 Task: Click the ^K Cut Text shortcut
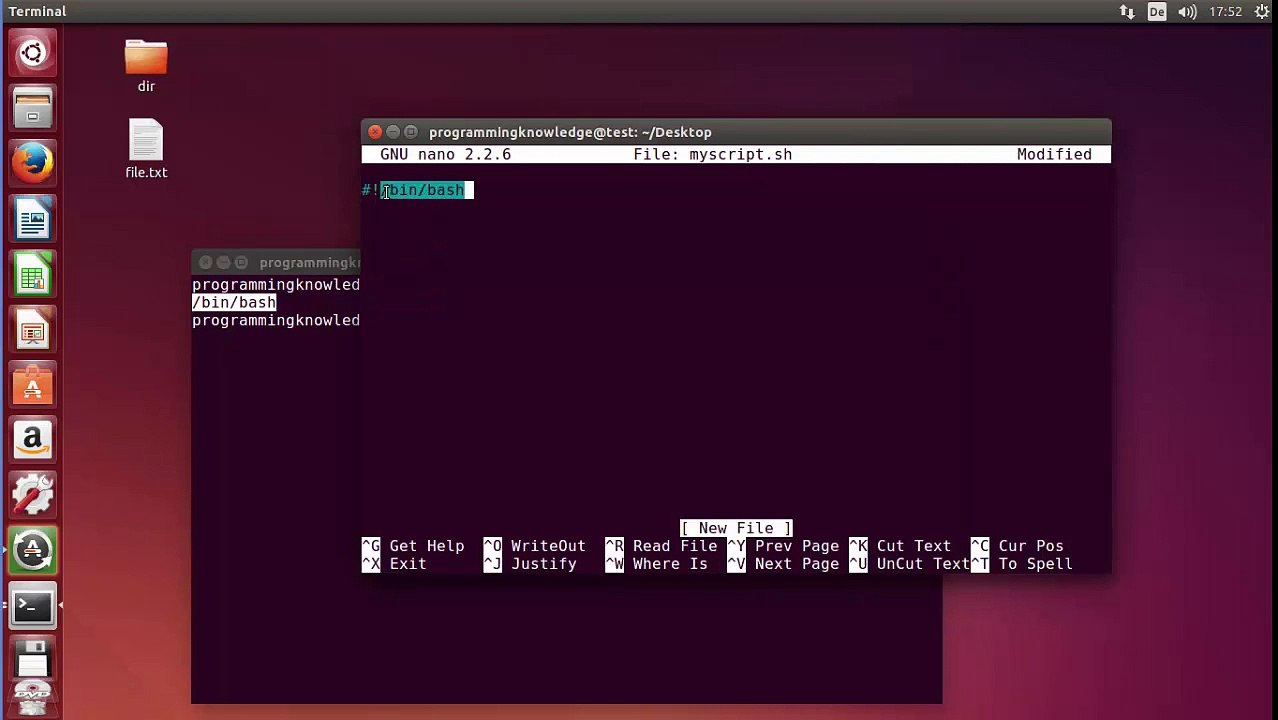point(900,546)
